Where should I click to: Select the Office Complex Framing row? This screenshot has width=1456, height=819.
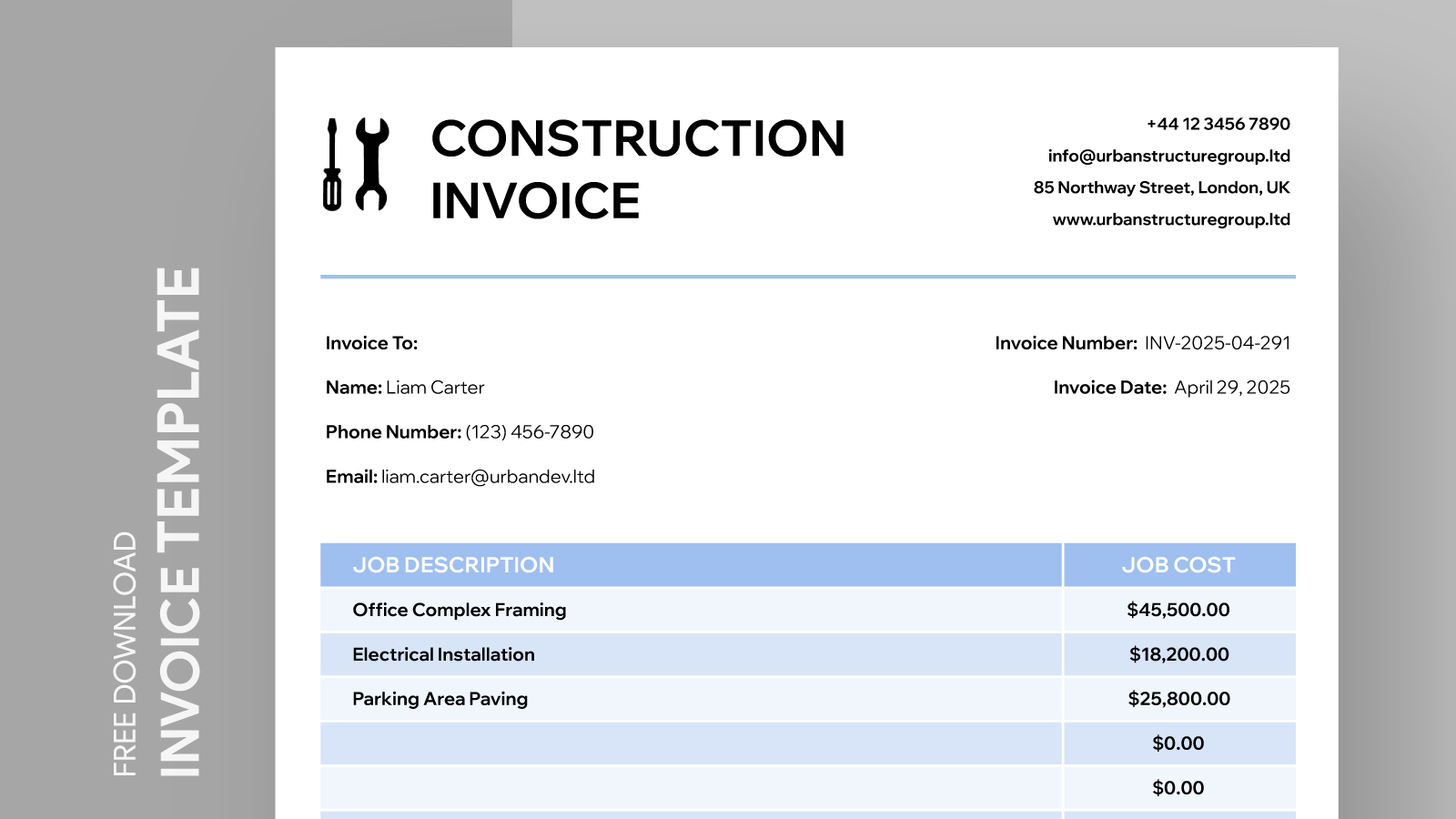[x=460, y=610]
